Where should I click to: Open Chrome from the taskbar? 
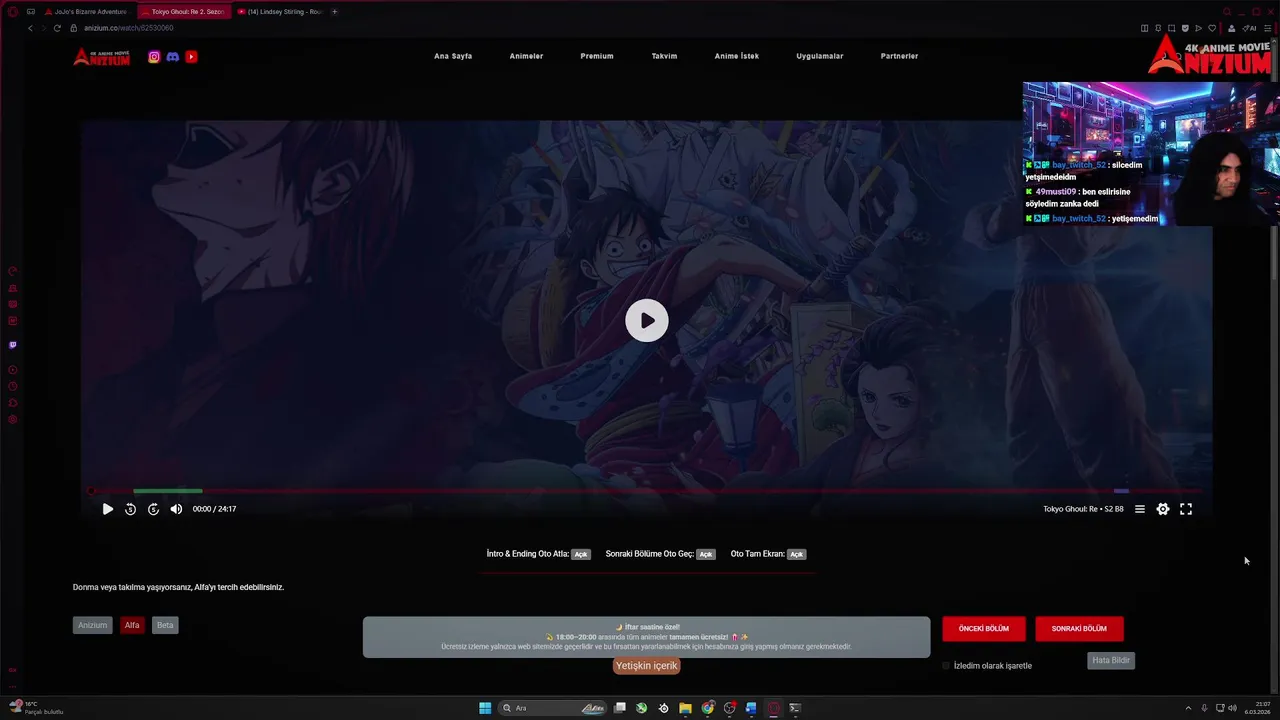tap(708, 708)
